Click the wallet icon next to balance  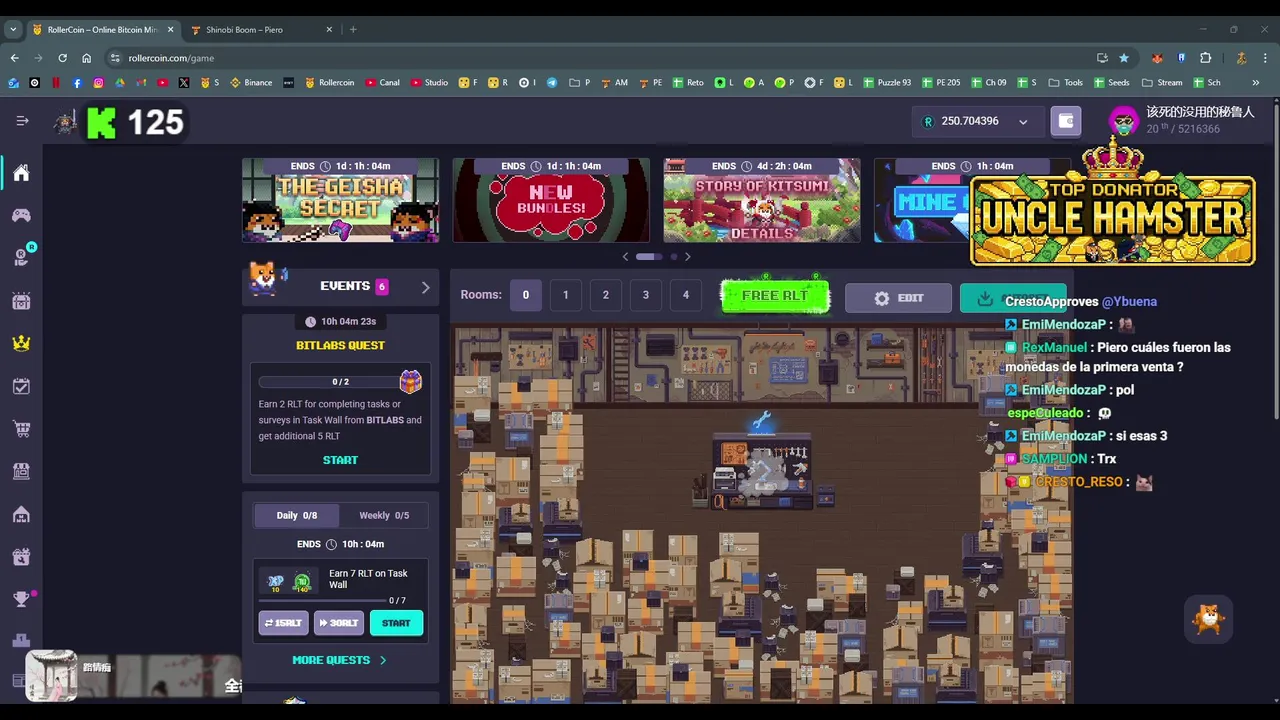pos(1066,121)
